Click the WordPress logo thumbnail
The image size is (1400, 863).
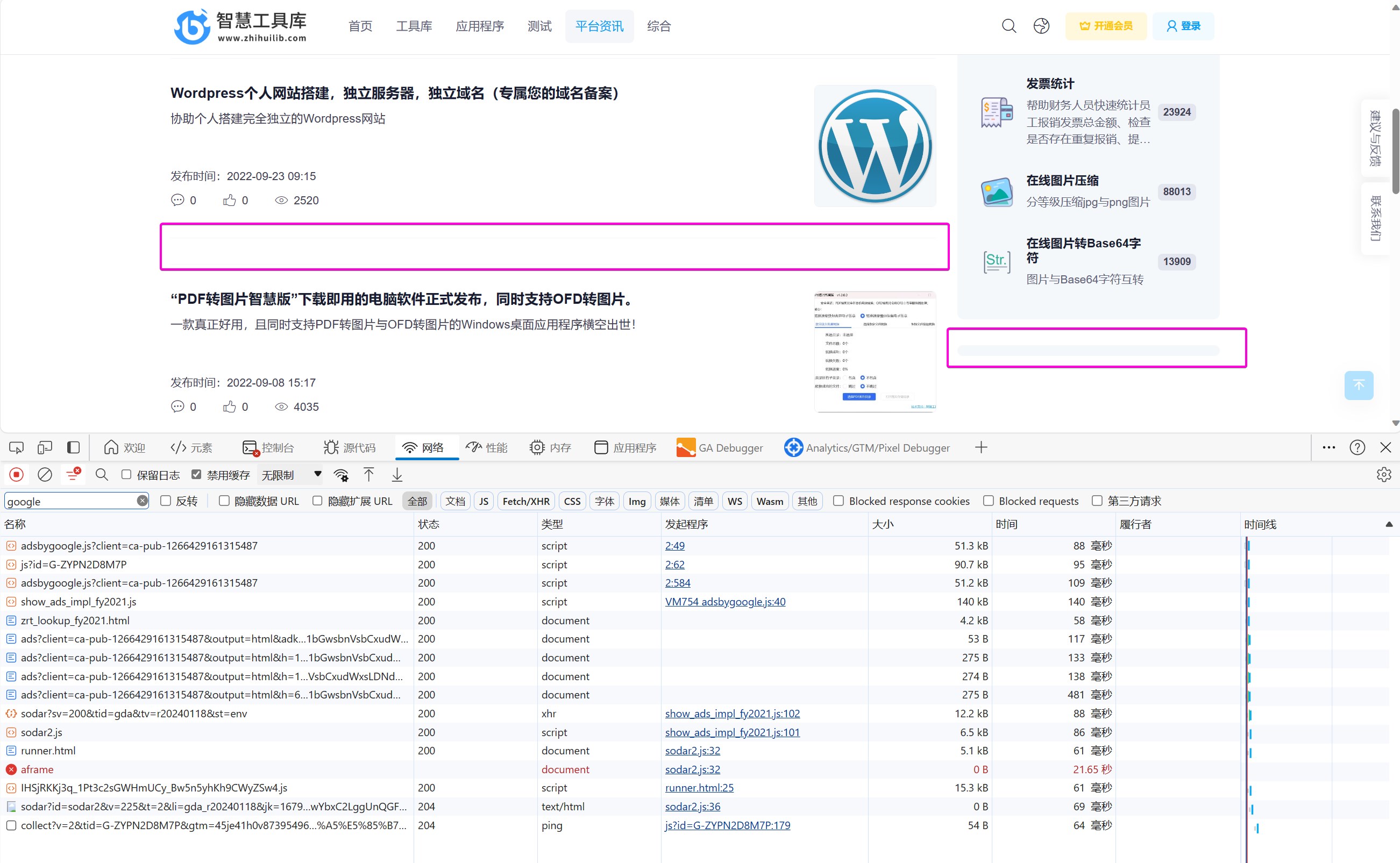pos(875,146)
